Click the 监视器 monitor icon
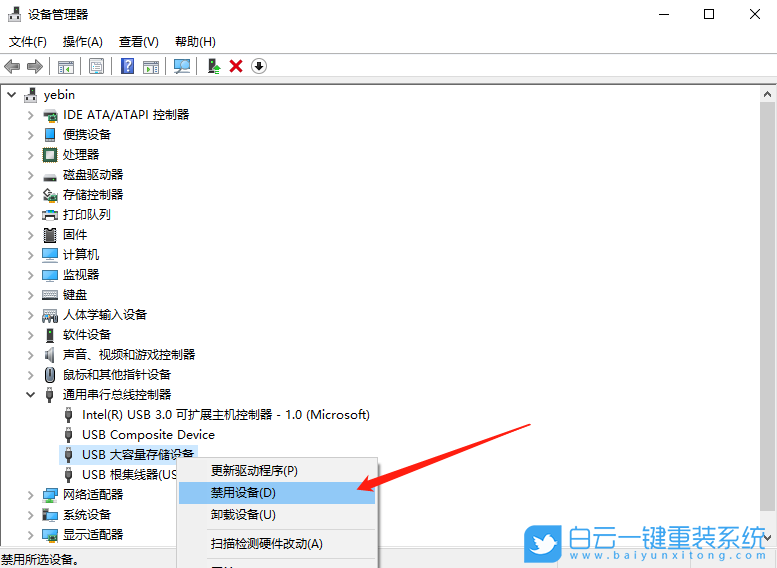The image size is (777, 568). click(50, 275)
